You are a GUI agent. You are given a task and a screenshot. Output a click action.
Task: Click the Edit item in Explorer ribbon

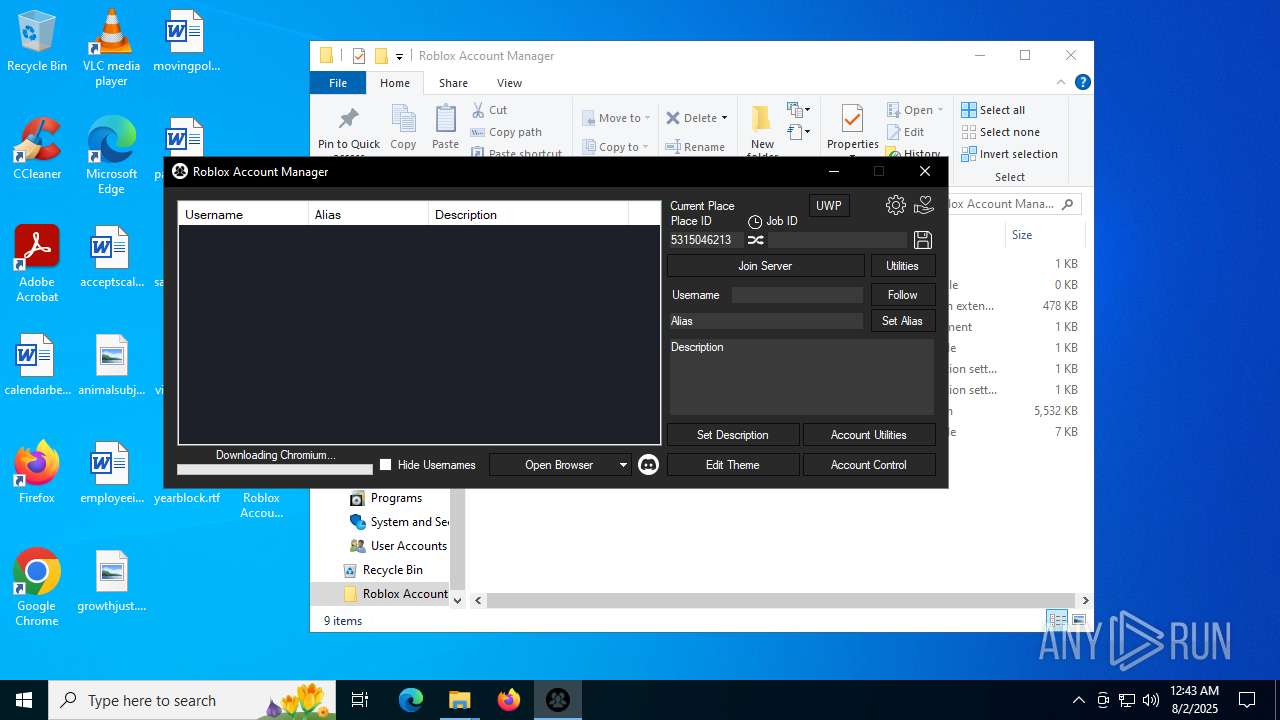coord(905,132)
